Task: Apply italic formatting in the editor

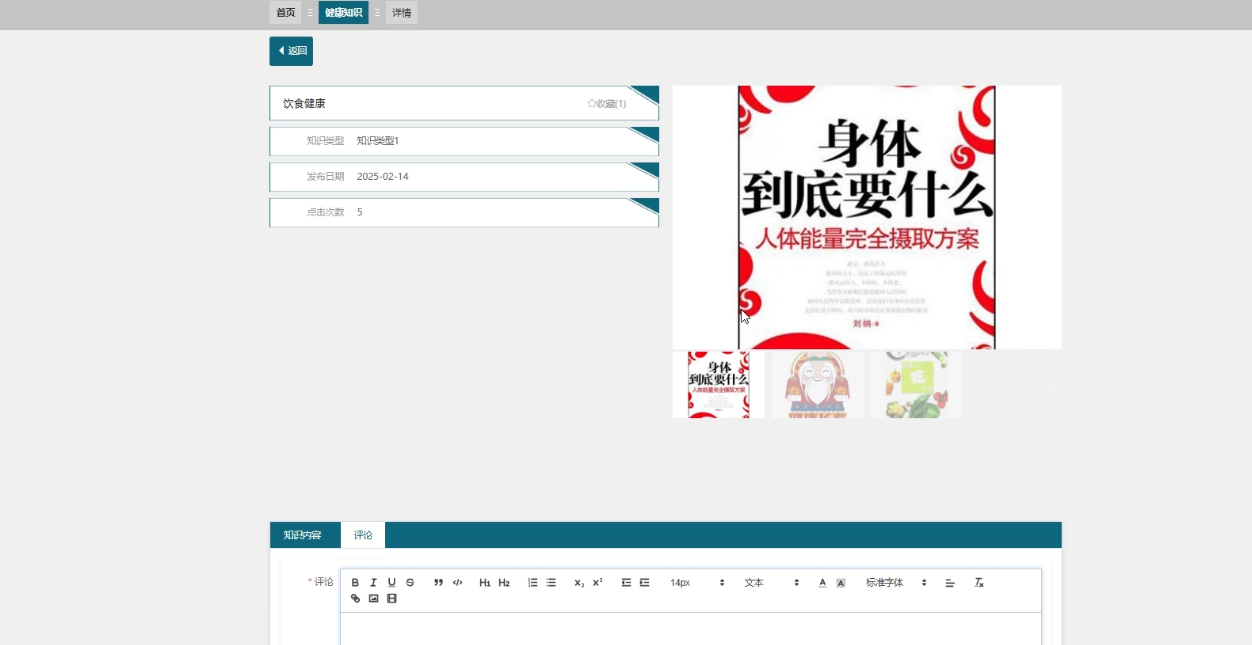Action: [x=373, y=582]
